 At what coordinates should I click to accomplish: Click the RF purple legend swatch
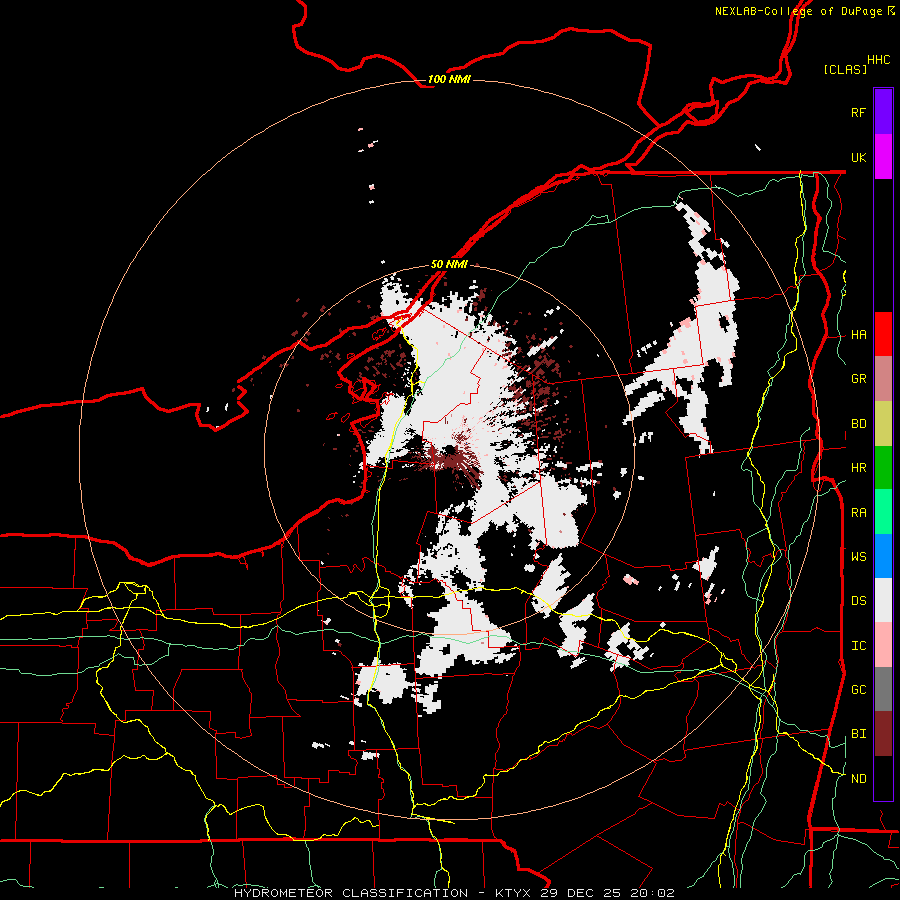(x=883, y=112)
